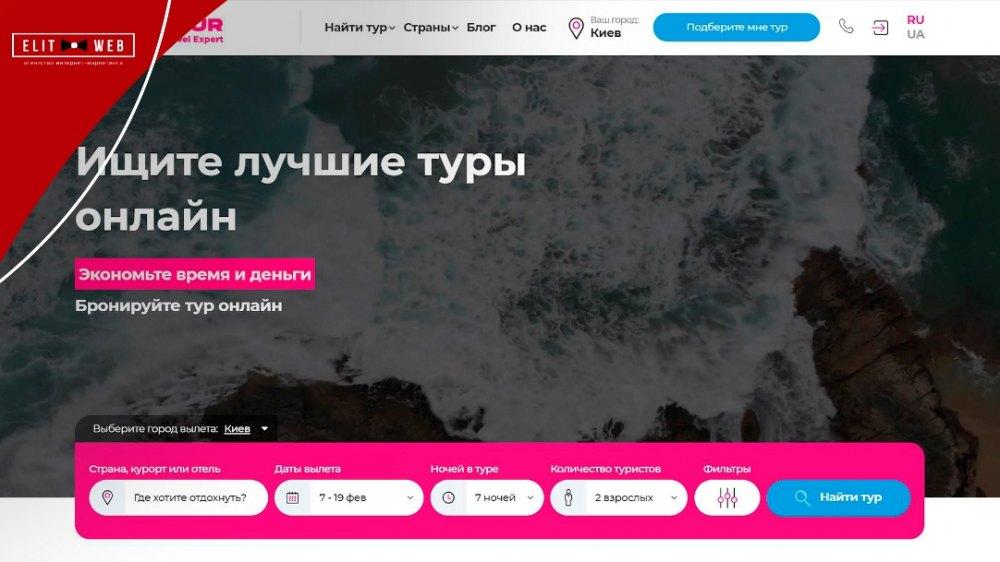1000x562 pixels.
Task: Click the calendar icon in dates field
Action: click(293, 498)
